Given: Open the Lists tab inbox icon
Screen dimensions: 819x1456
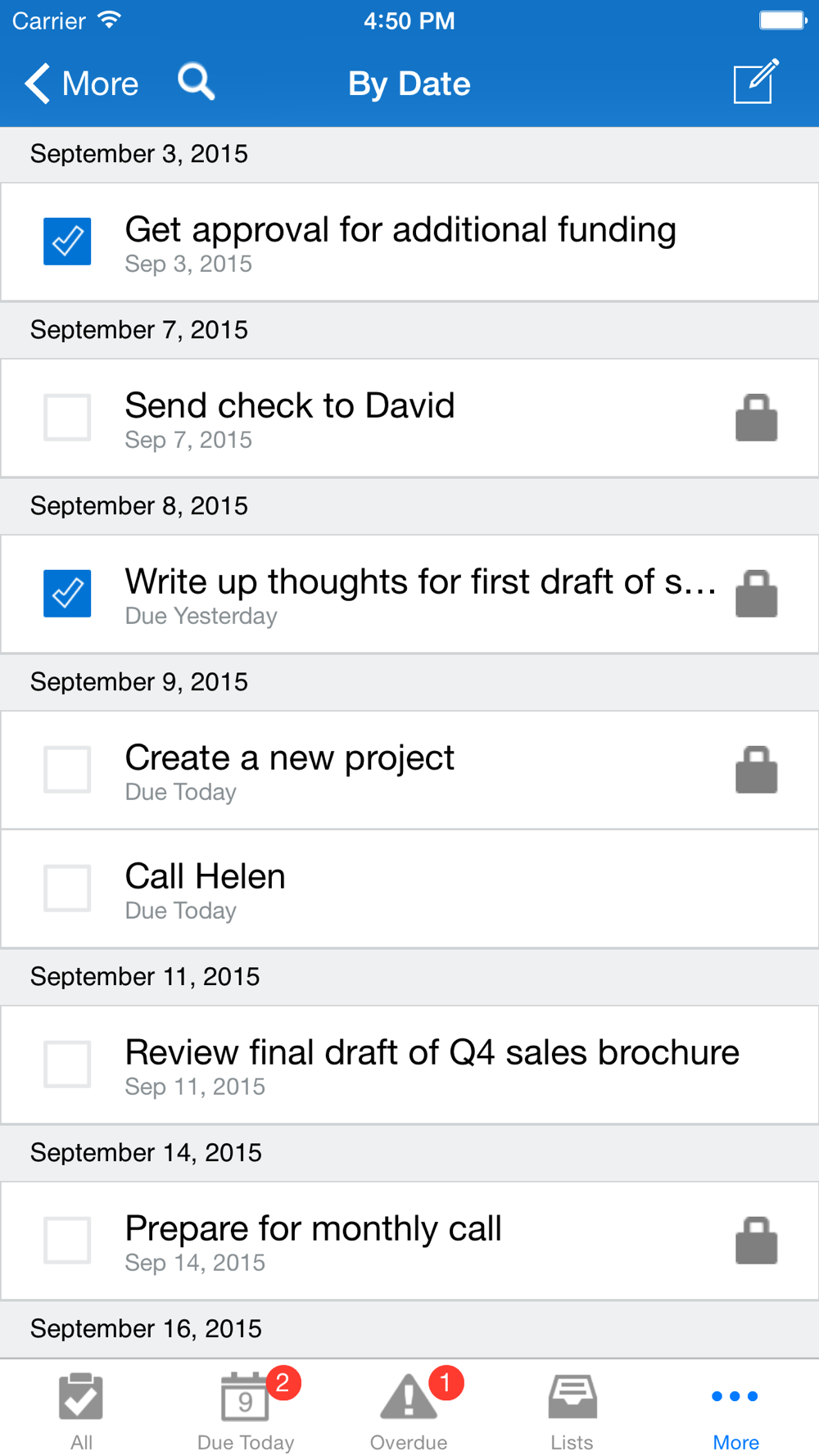Looking at the screenshot, I should click(572, 1410).
